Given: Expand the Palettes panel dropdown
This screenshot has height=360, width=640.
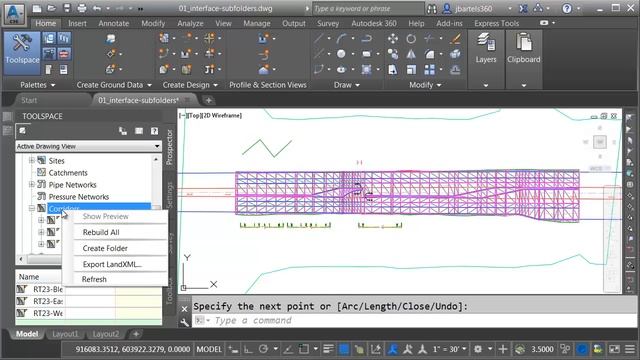Looking at the screenshot, I should [x=53, y=85].
